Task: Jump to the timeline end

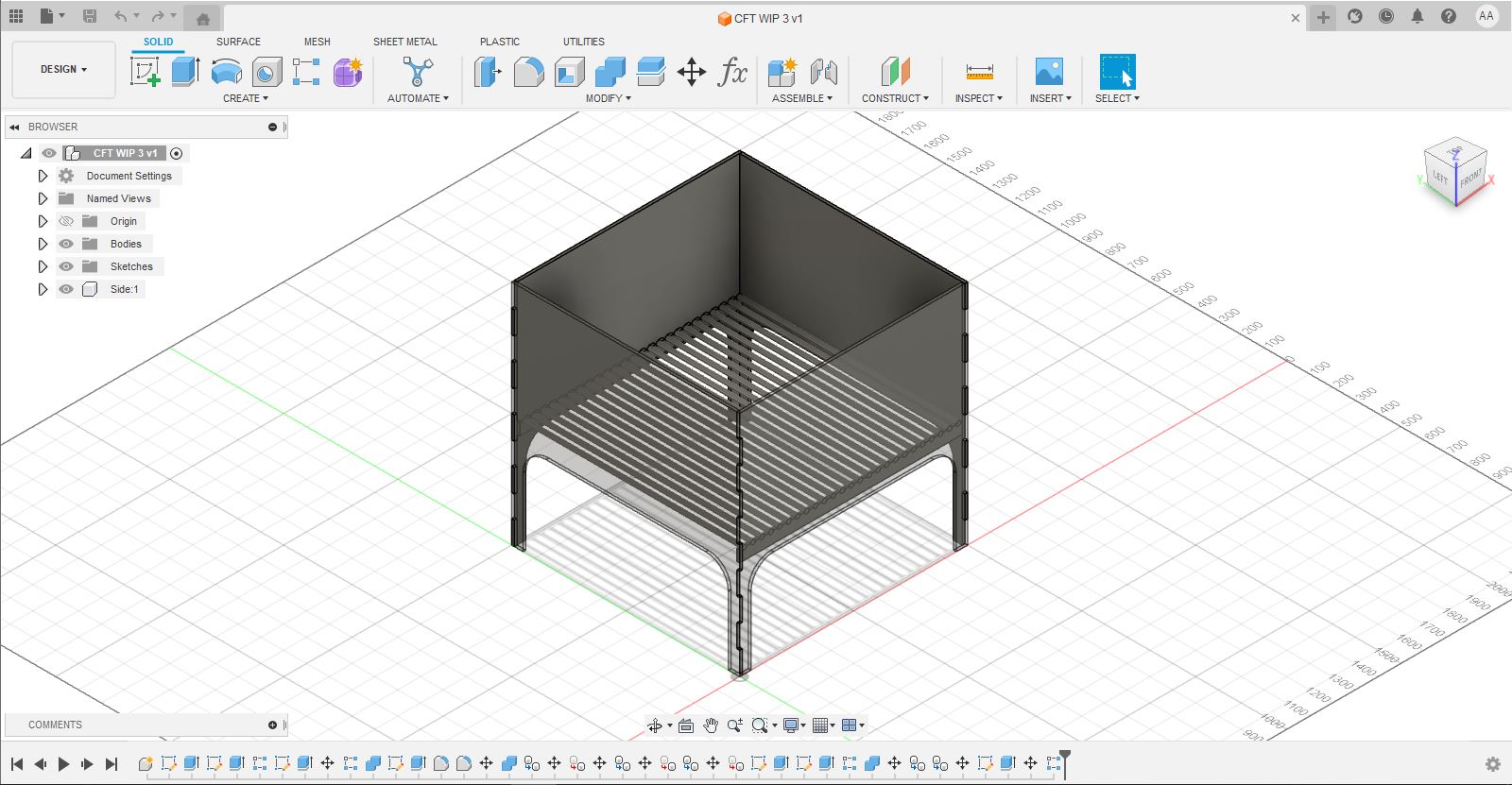Action: tap(112, 763)
